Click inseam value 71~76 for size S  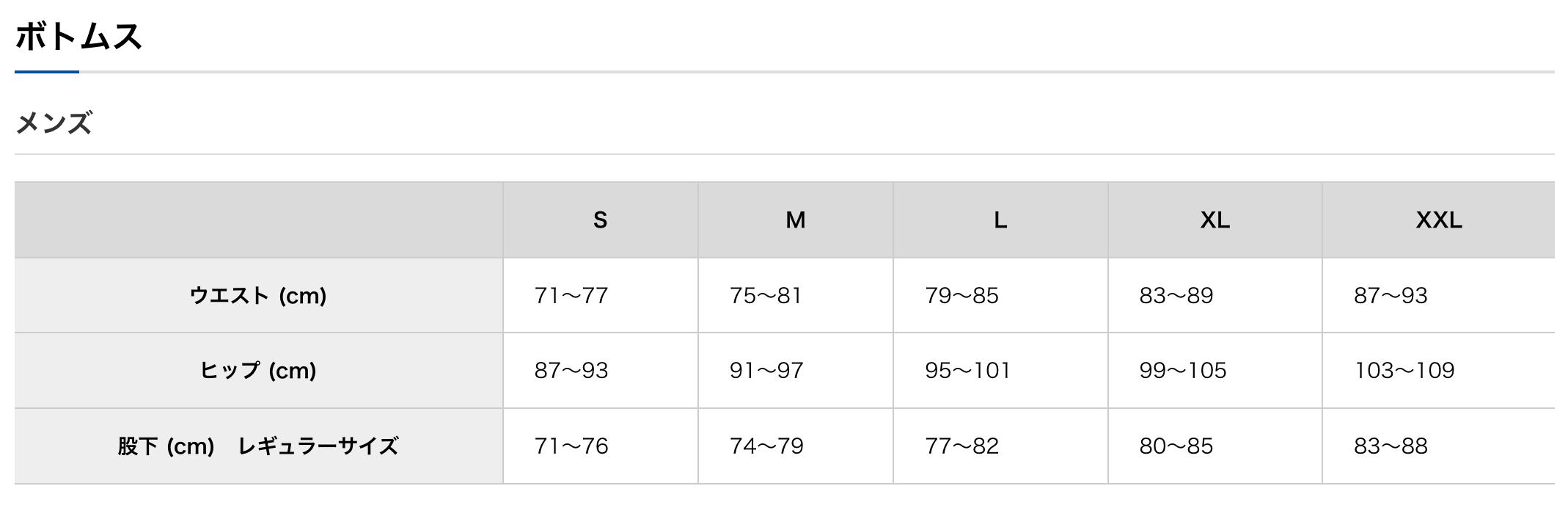[571, 446]
